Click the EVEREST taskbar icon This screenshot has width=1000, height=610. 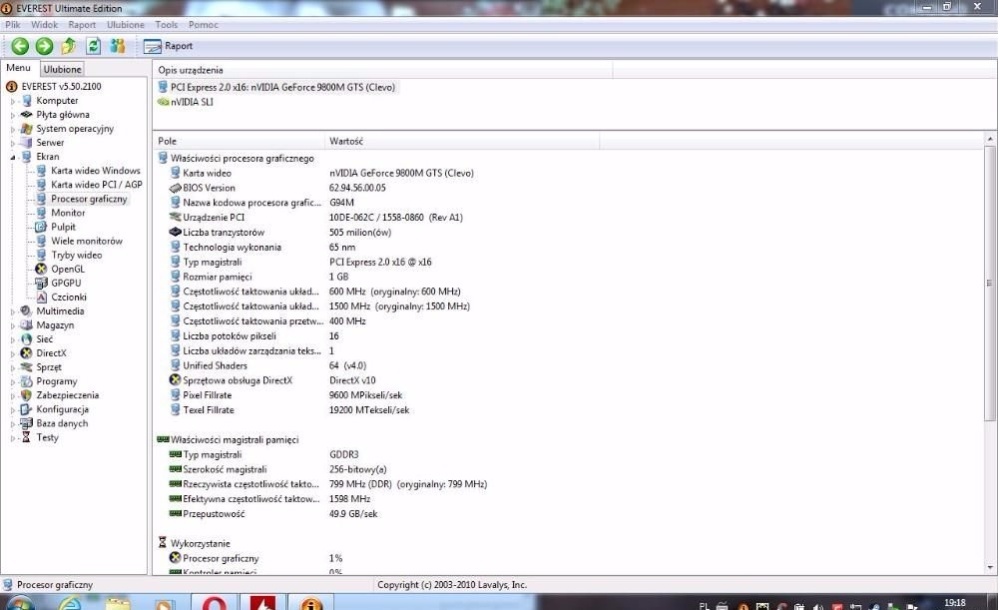pos(311,602)
